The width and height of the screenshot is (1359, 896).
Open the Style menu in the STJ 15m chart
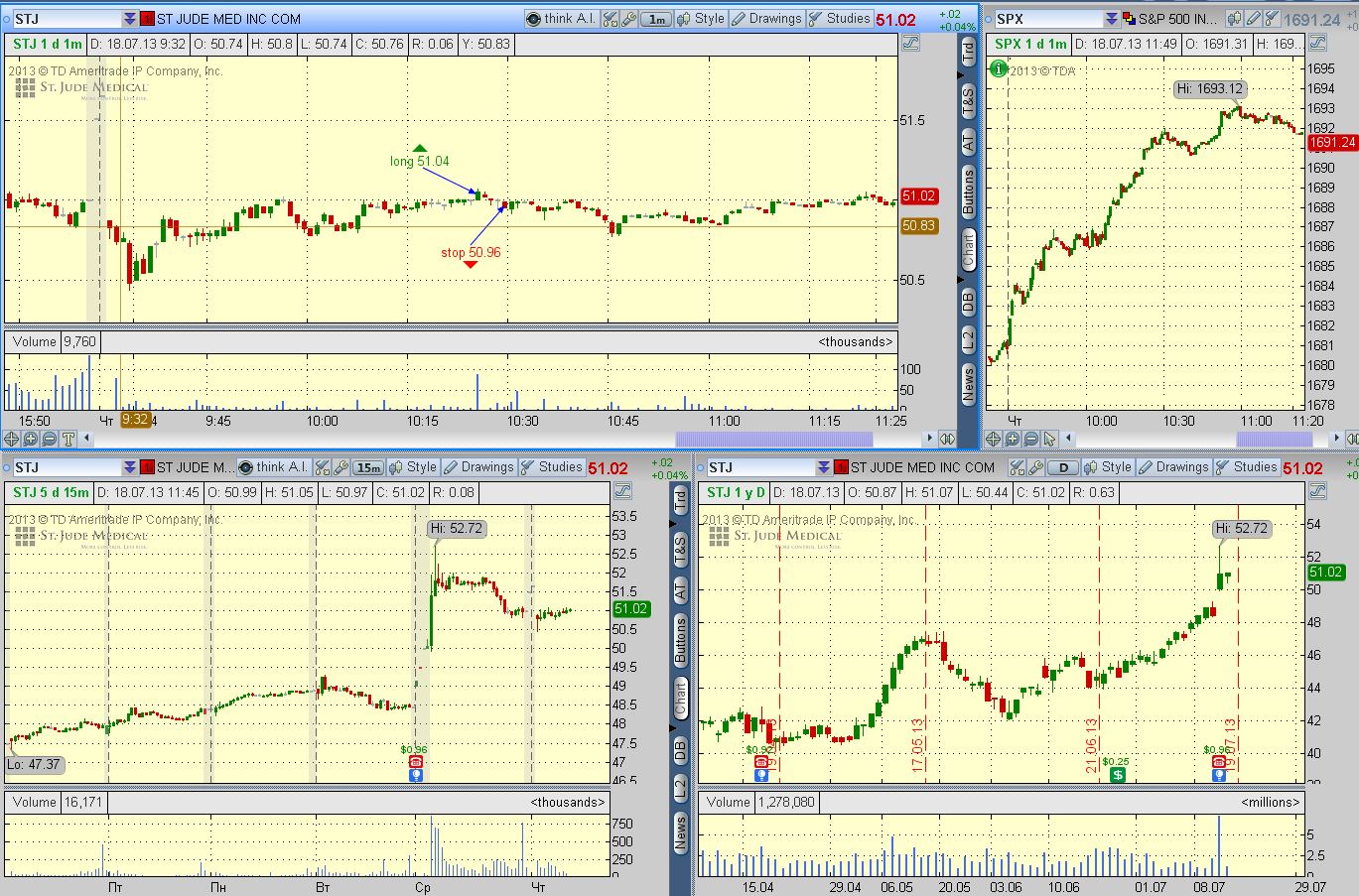[413, 467]
